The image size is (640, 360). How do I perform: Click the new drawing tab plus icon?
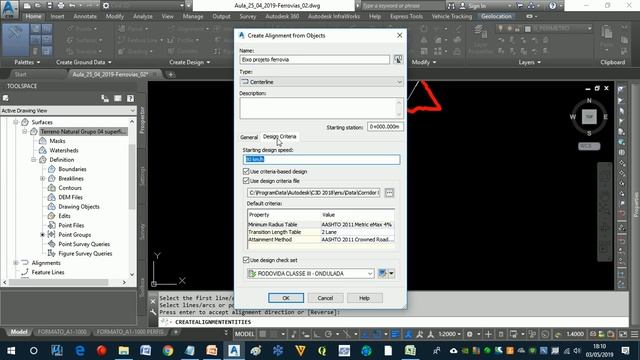[x=171, y=74]
